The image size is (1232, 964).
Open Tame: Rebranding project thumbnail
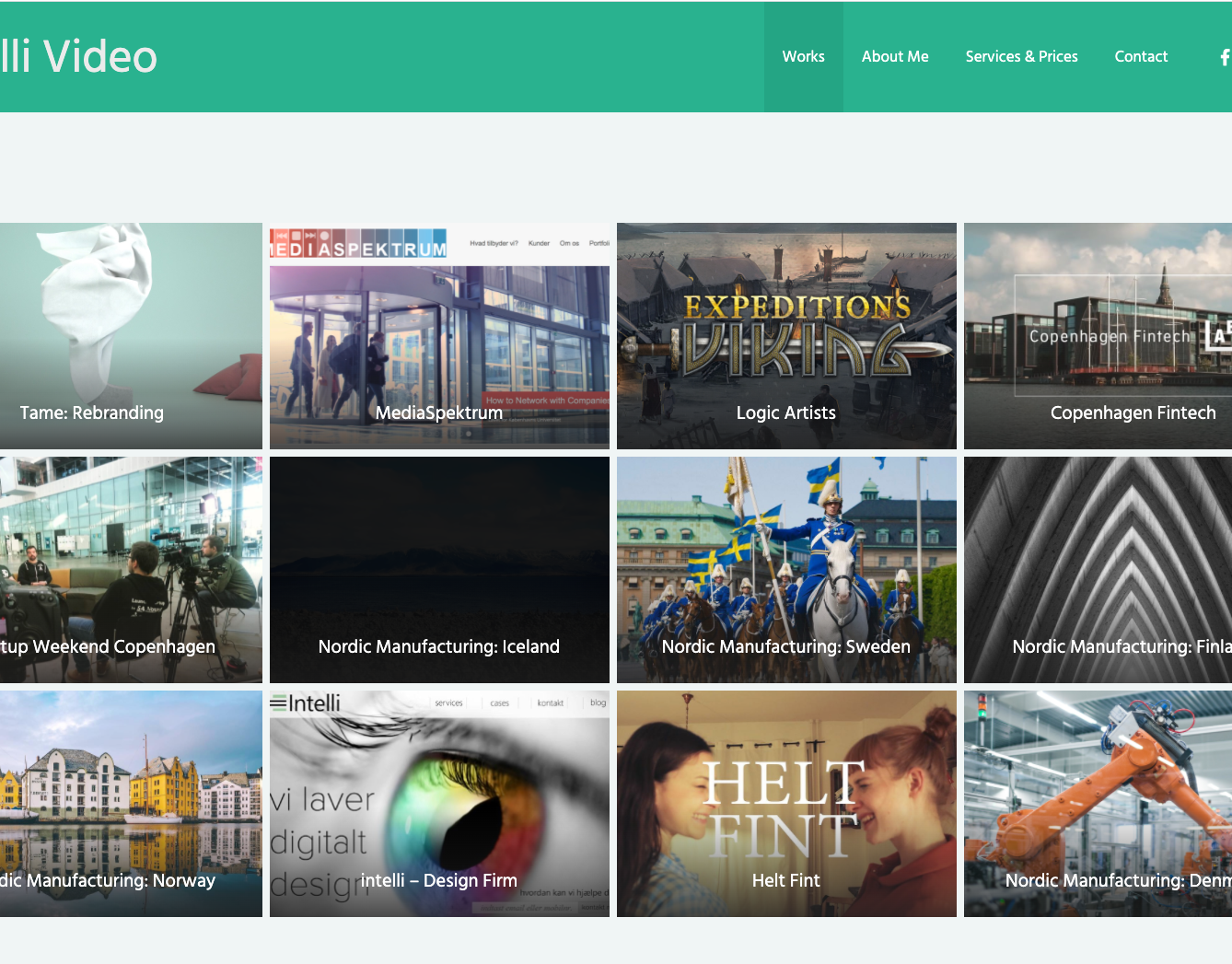click(131, 336)
